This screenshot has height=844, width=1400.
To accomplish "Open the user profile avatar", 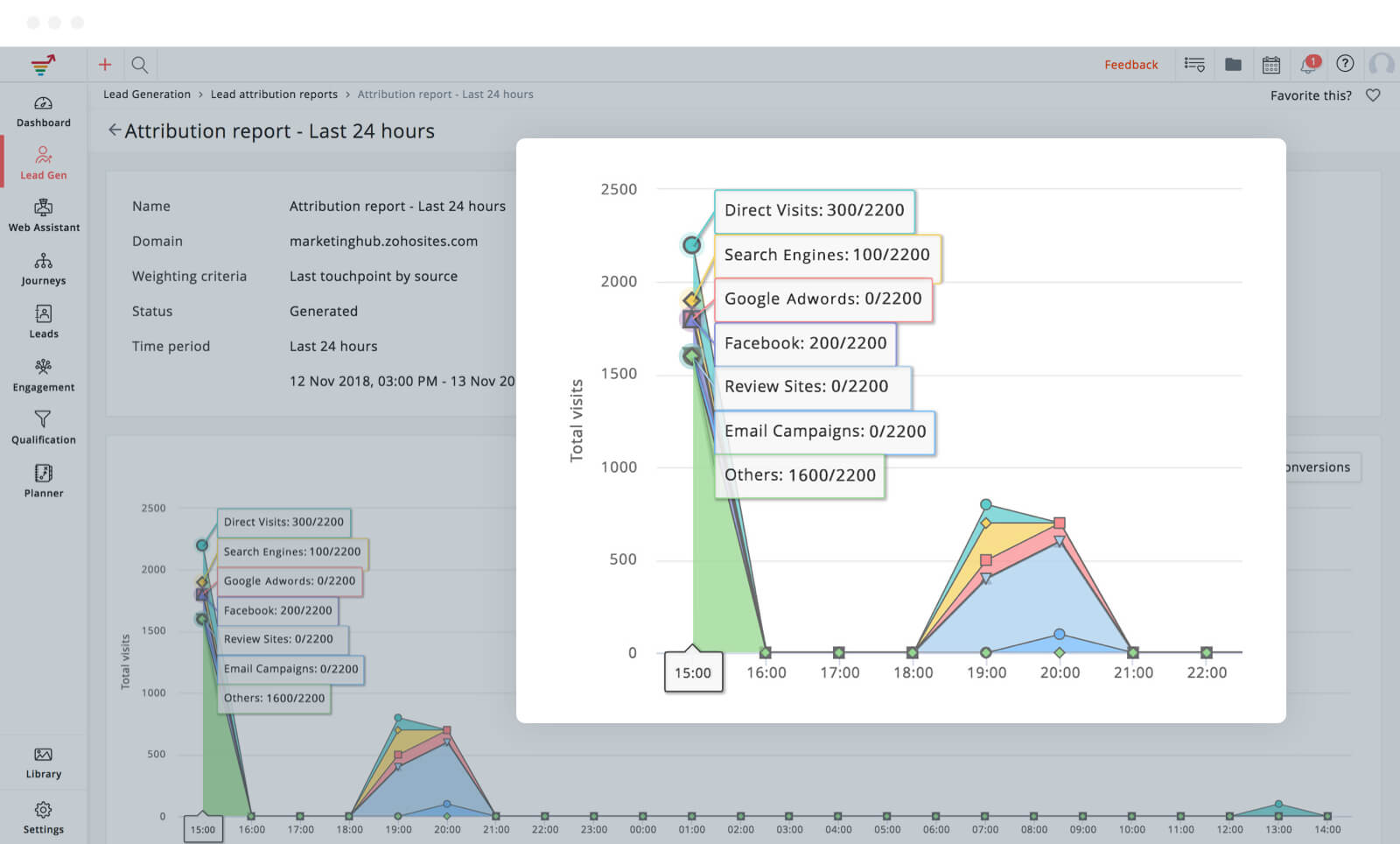I will point(1382,65).
